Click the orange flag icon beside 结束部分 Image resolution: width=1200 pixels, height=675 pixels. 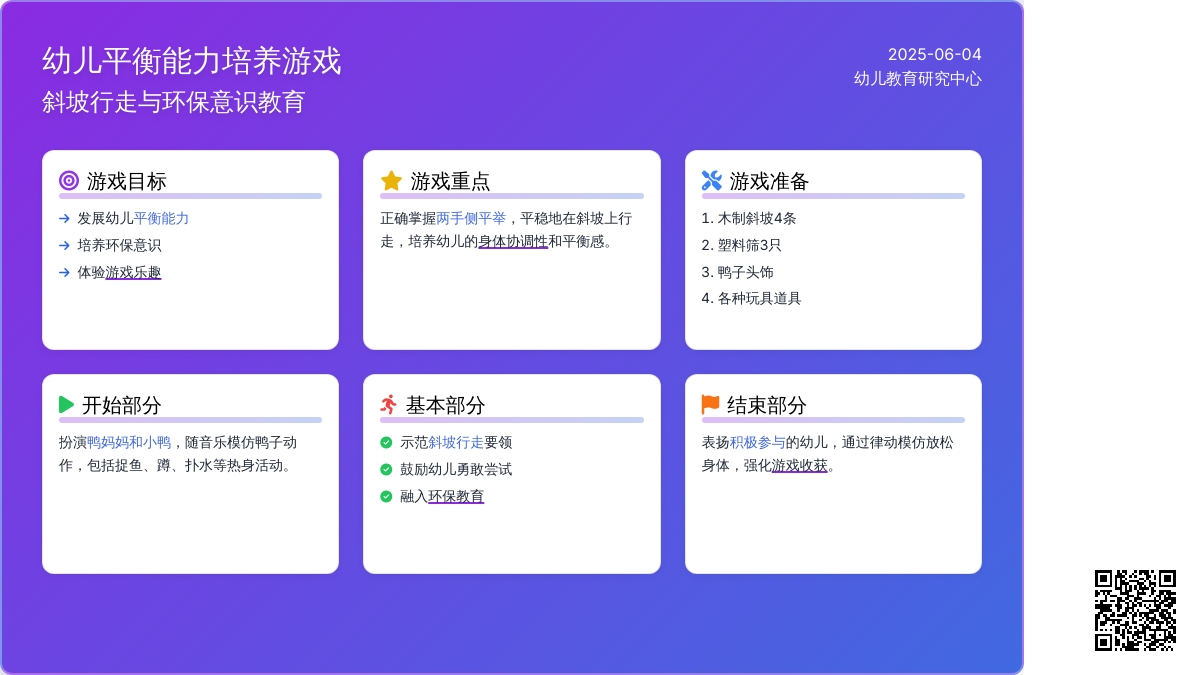711,405
